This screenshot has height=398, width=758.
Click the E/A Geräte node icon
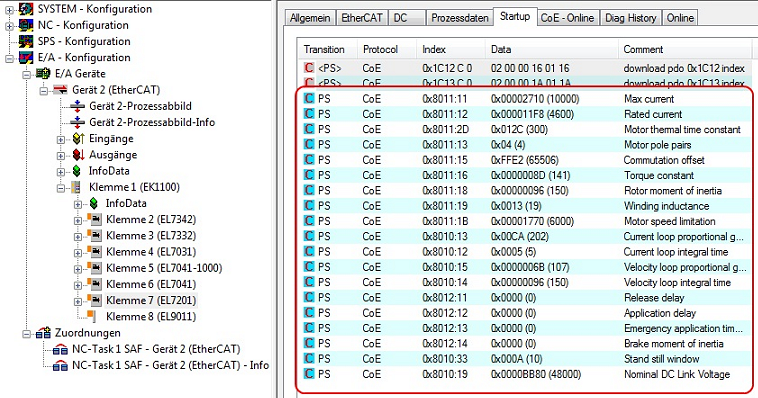coord(43,74)
